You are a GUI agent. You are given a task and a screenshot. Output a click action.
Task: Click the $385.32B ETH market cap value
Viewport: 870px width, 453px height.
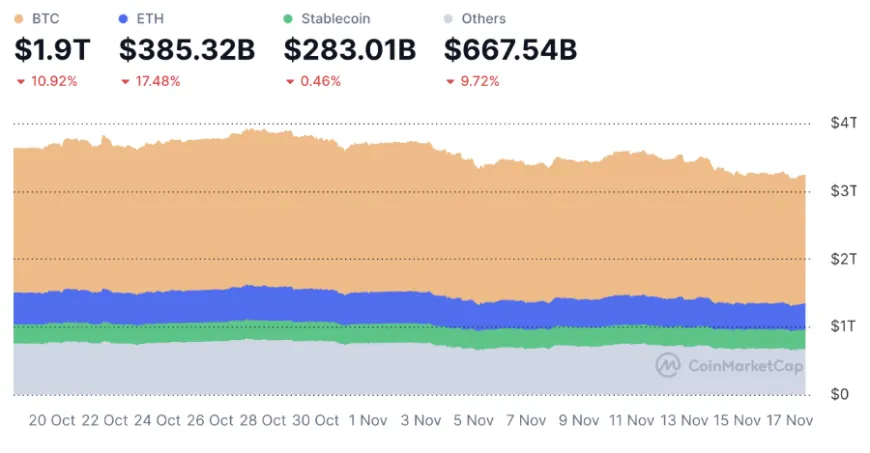pyautogui.click(x=187, y=49)
